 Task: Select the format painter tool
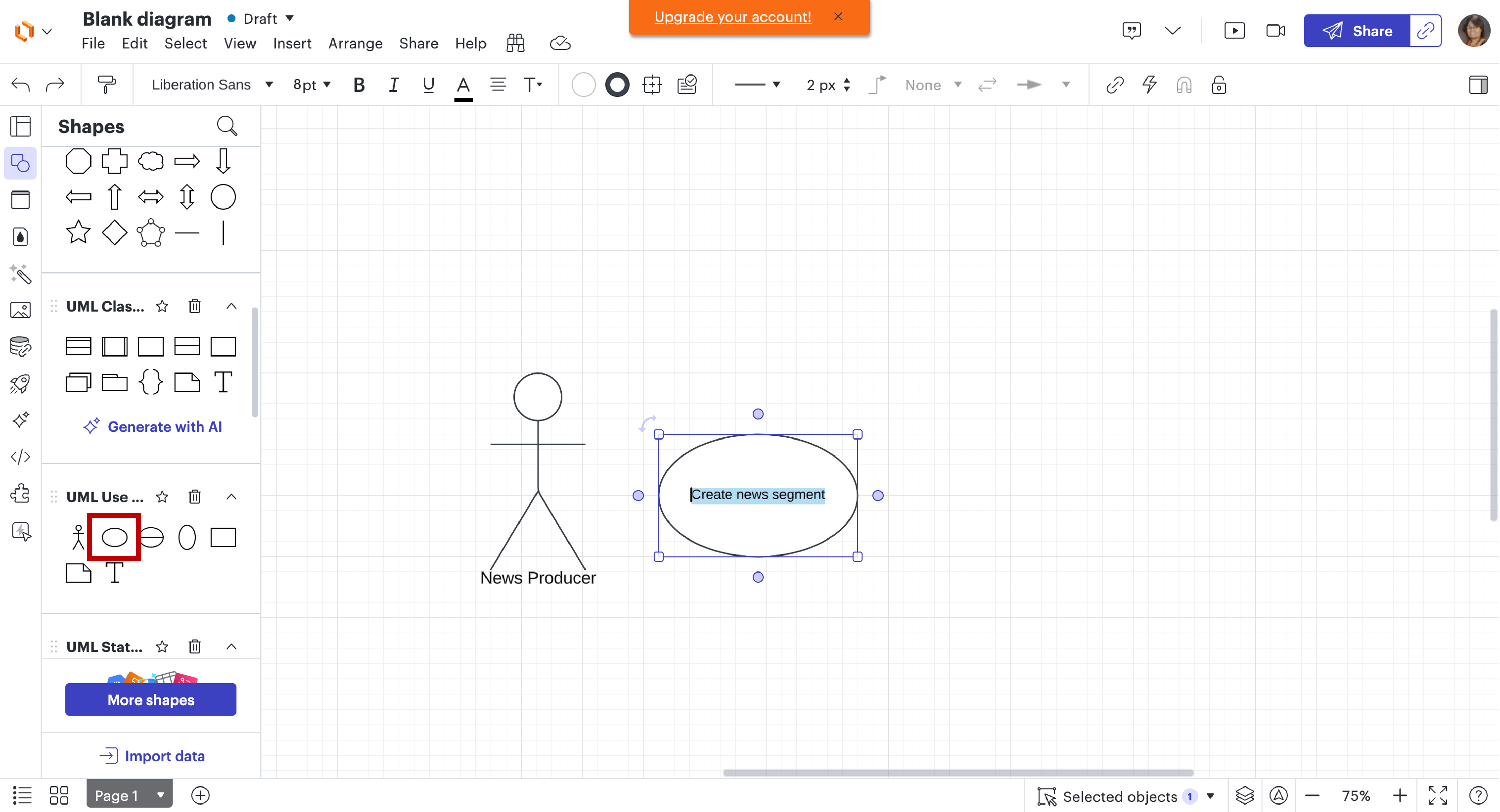click(106, 84)
